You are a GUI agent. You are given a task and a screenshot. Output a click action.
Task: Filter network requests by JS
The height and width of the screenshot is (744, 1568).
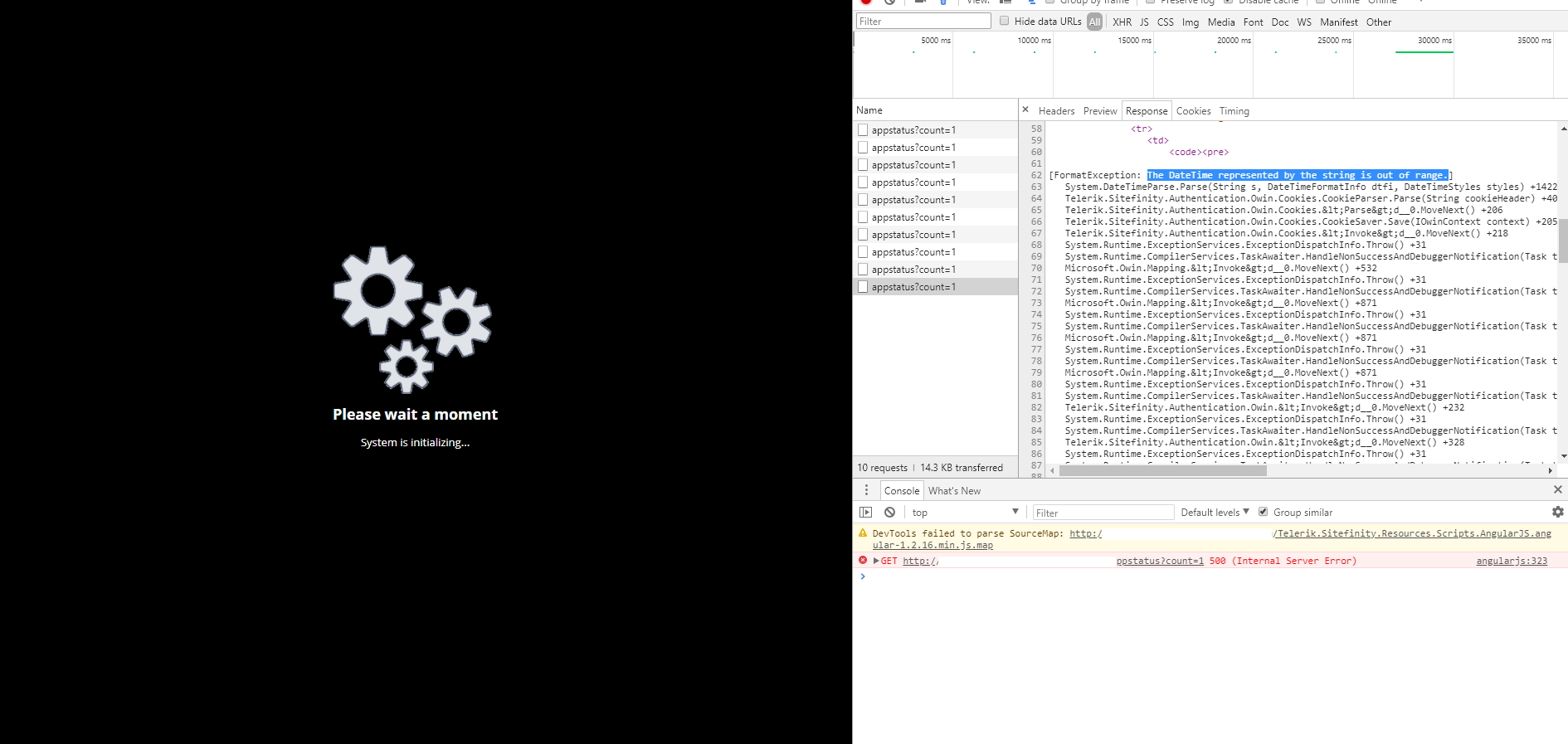(x=1144, y=22)
